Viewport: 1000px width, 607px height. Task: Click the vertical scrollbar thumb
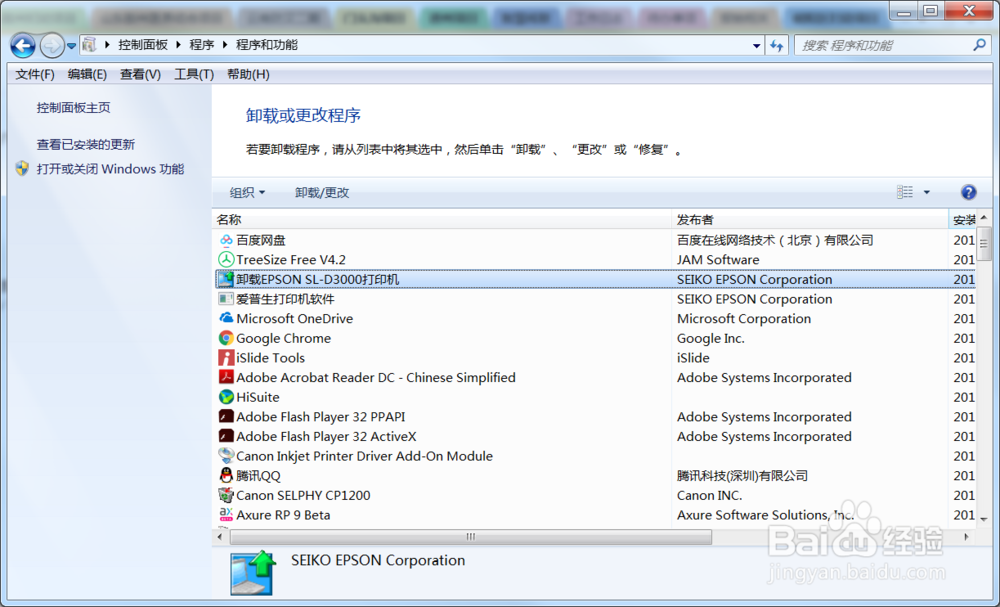(x=984, y=244)
